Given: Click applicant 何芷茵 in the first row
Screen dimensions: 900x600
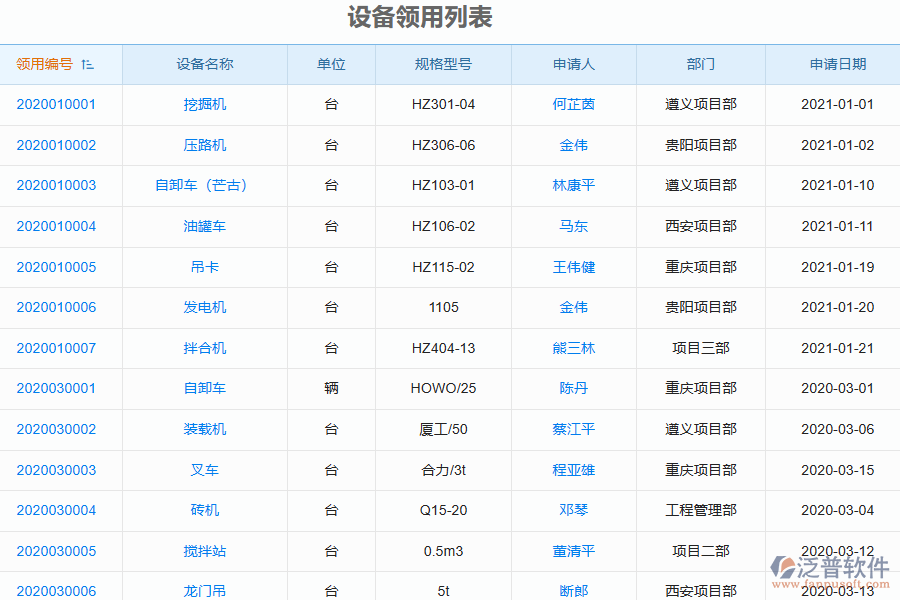Looking at the screenshot, I should 572,104.
